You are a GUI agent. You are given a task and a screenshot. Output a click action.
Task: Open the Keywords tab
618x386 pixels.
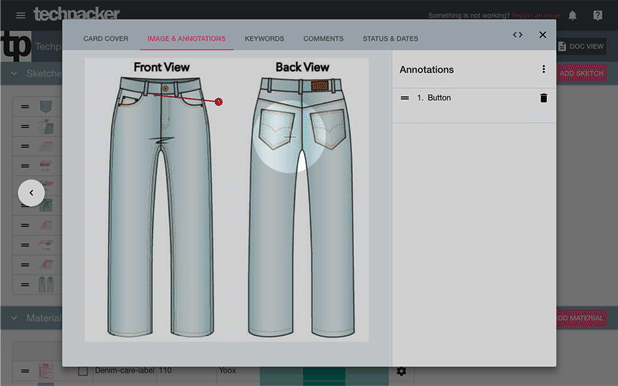tap(264, 39)
